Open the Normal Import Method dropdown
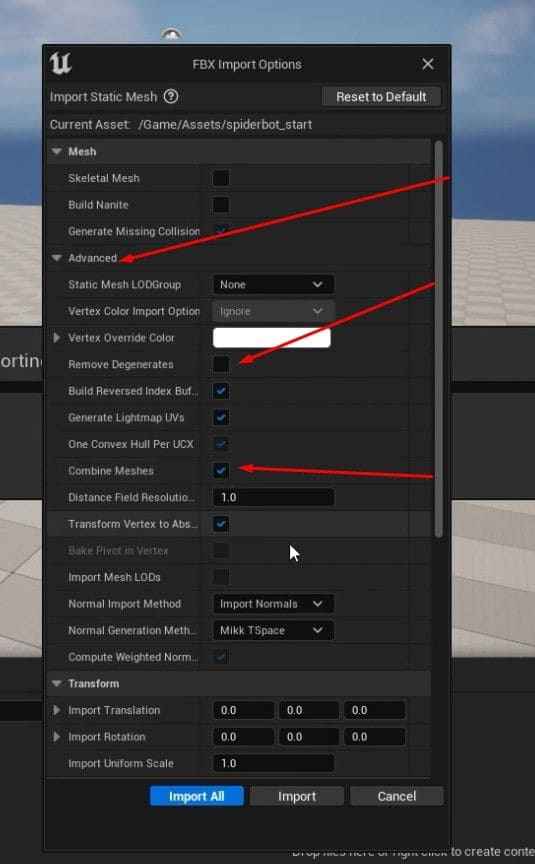 click(273, 604)
